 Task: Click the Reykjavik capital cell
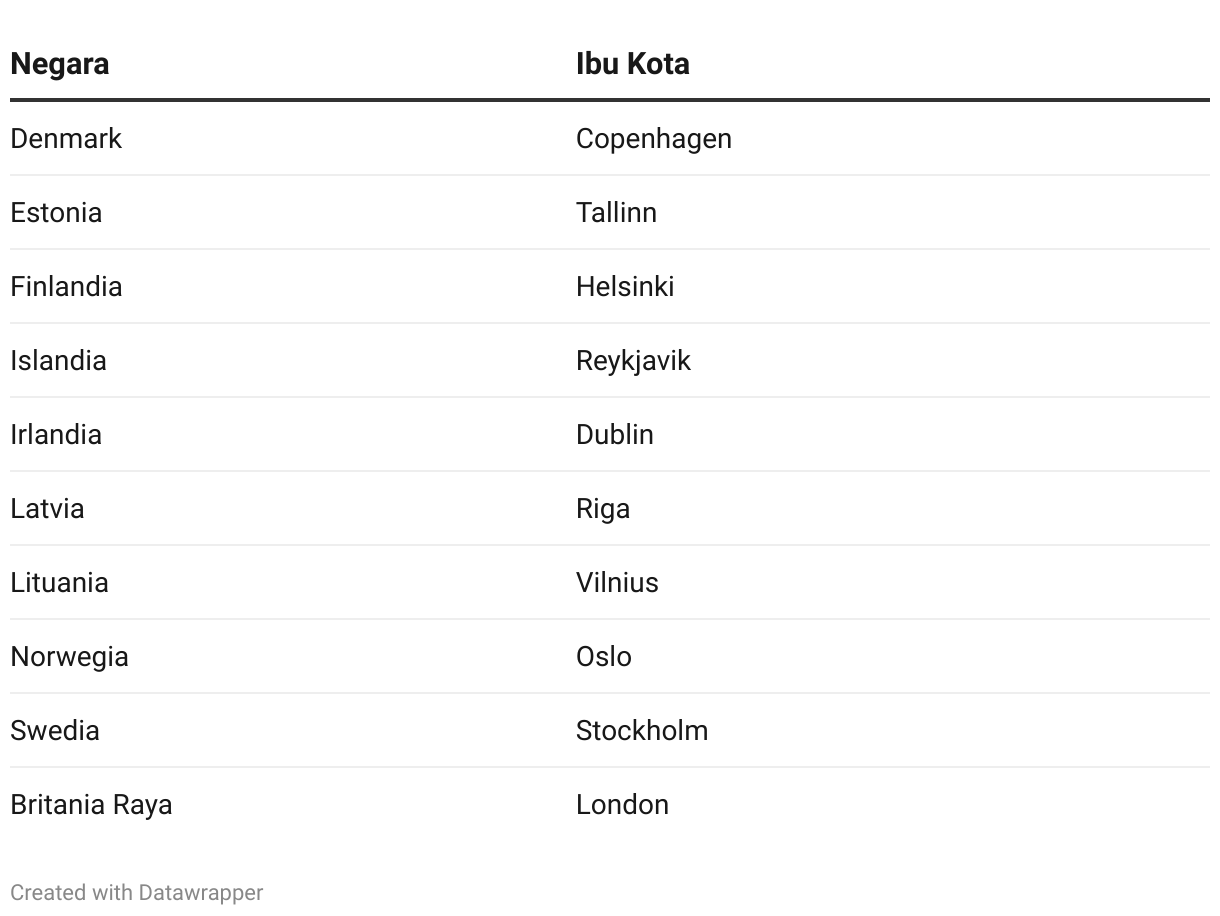click(633, 360)
